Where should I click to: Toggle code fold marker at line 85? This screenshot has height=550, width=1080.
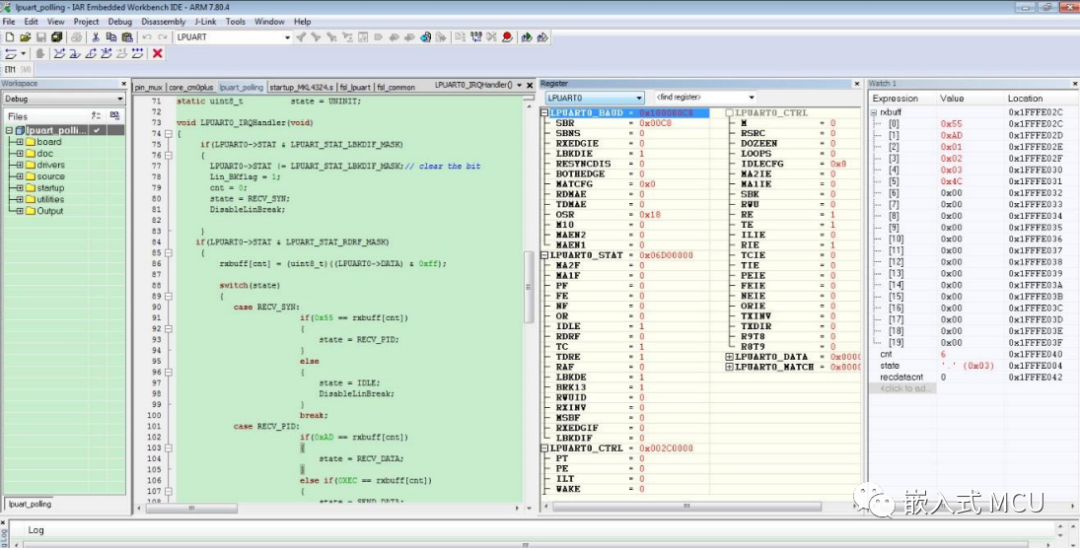(x=169, y=253)
